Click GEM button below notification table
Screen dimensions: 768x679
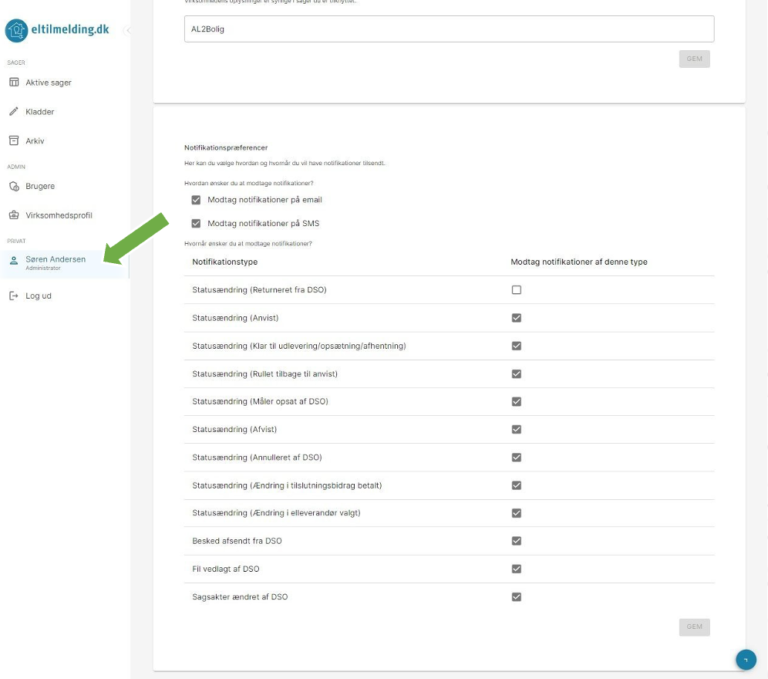pos(694,627)
